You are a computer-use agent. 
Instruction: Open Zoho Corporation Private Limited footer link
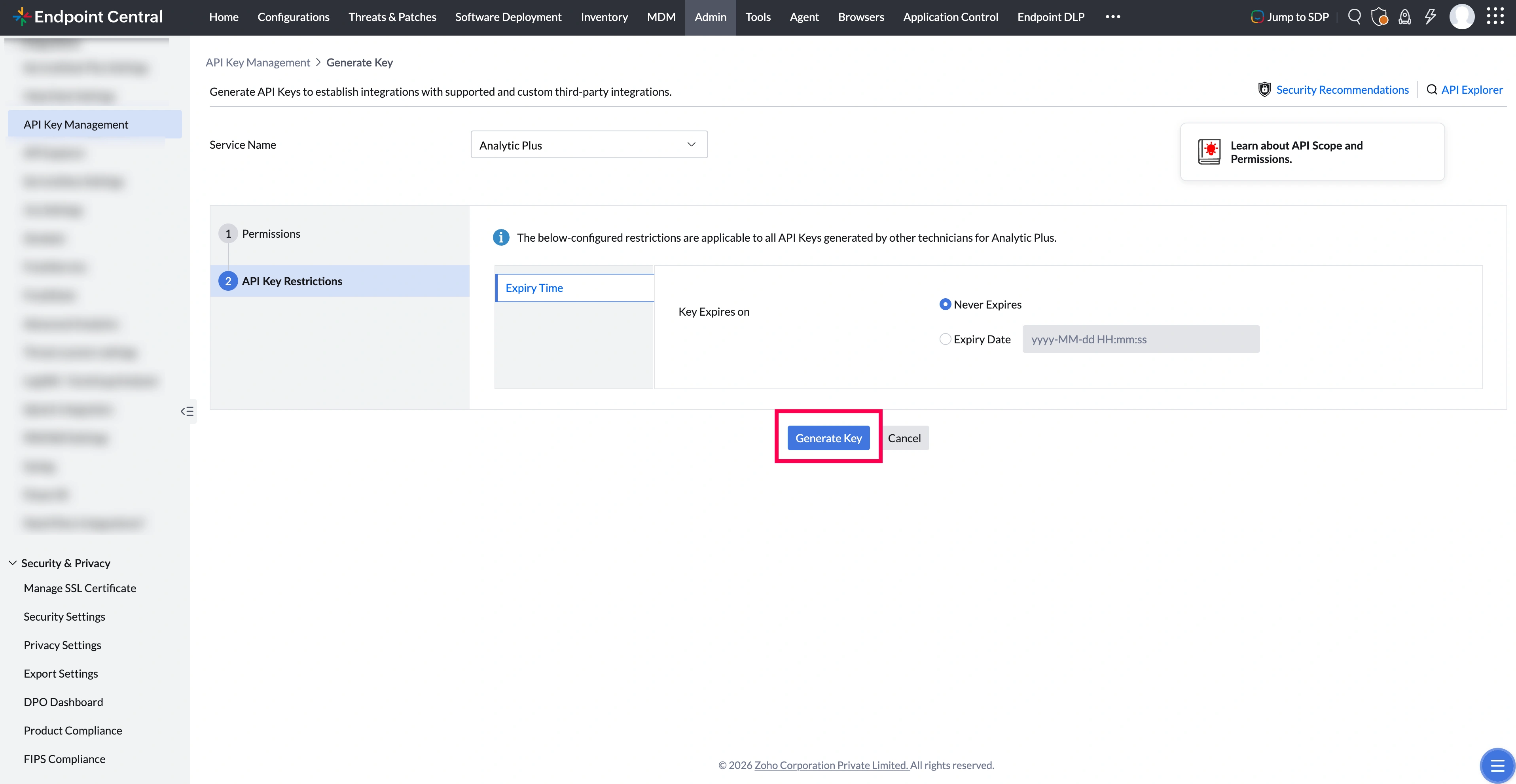(x=832, y=765)
